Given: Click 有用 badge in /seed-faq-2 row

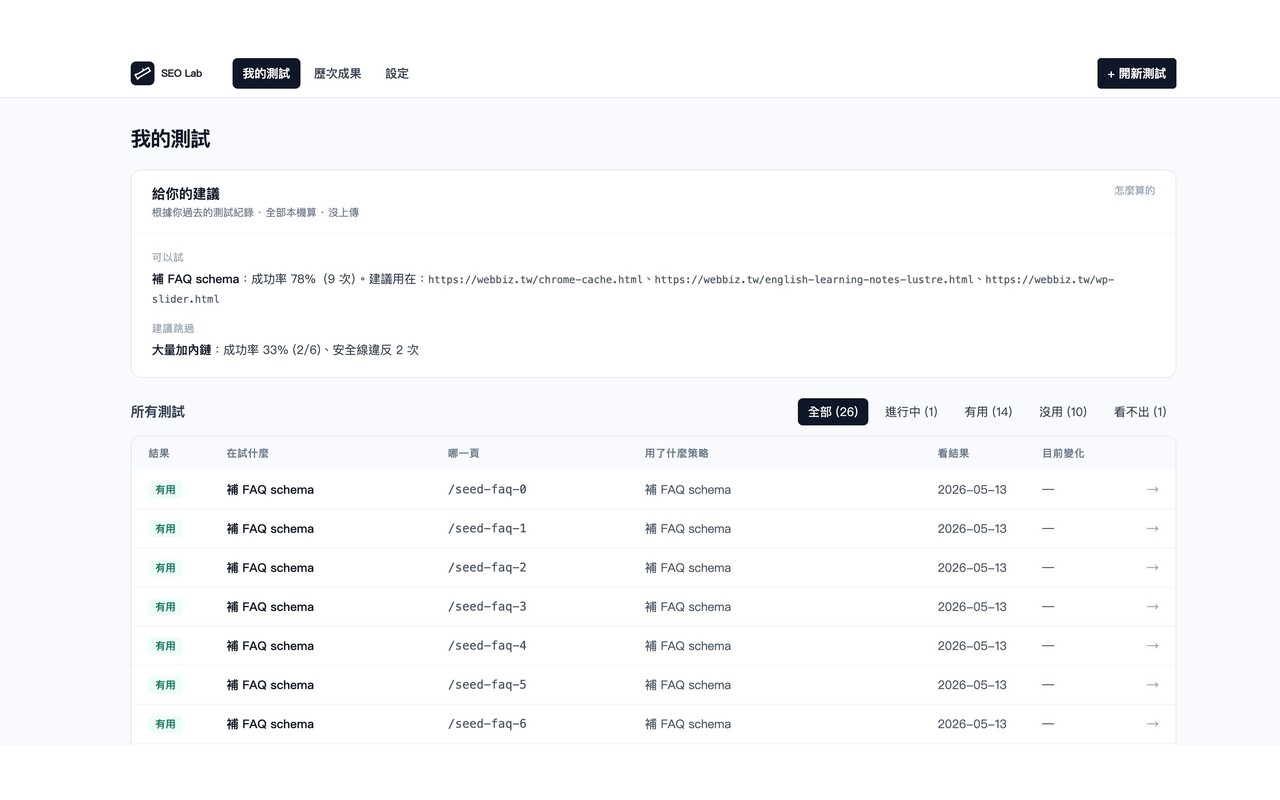Looking at the screenshot, I should (165, 567).
